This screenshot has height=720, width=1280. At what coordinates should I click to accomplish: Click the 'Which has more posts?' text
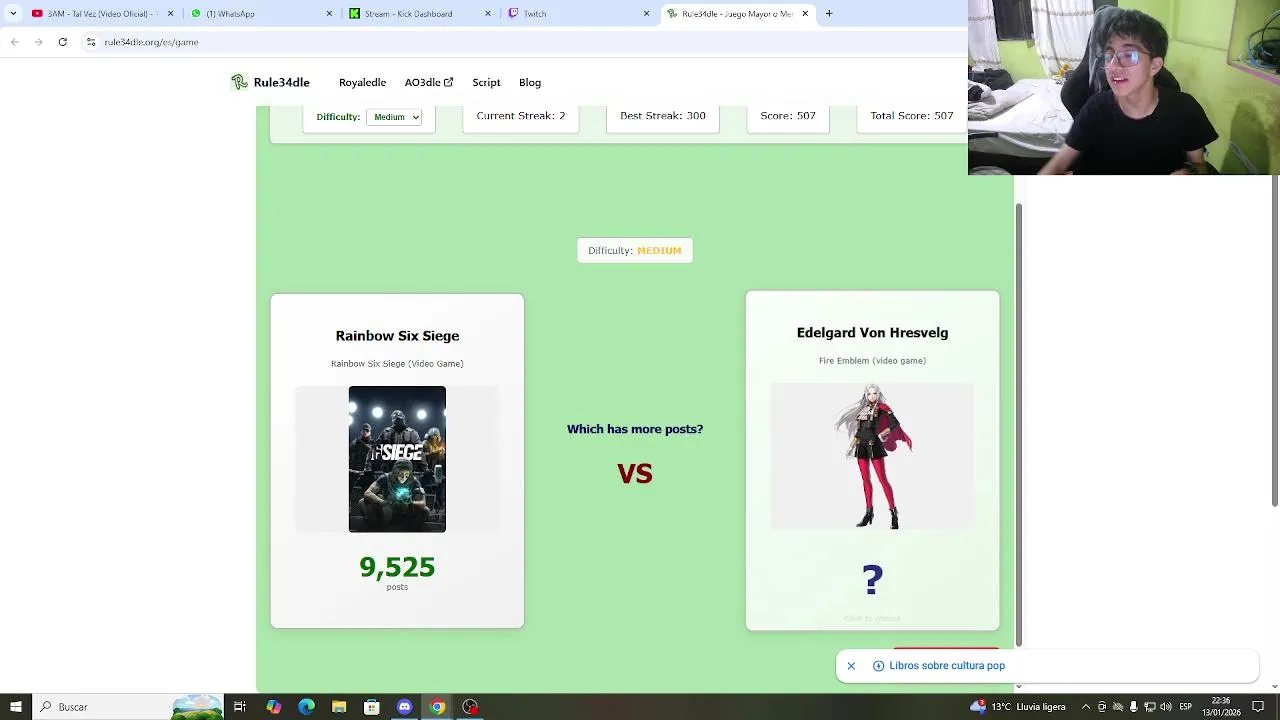point(635,429)
